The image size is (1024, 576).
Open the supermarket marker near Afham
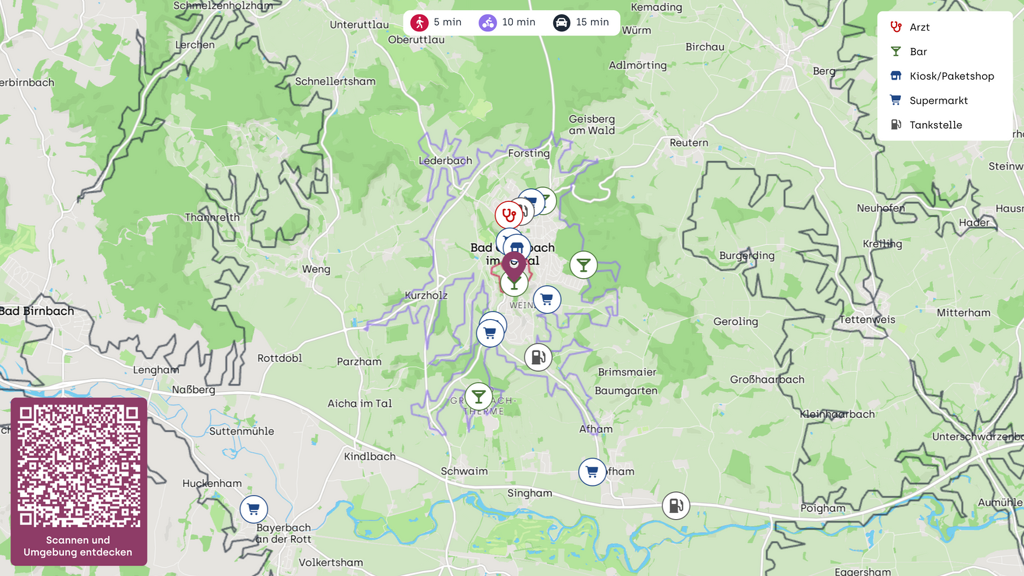tap(592, 472)
